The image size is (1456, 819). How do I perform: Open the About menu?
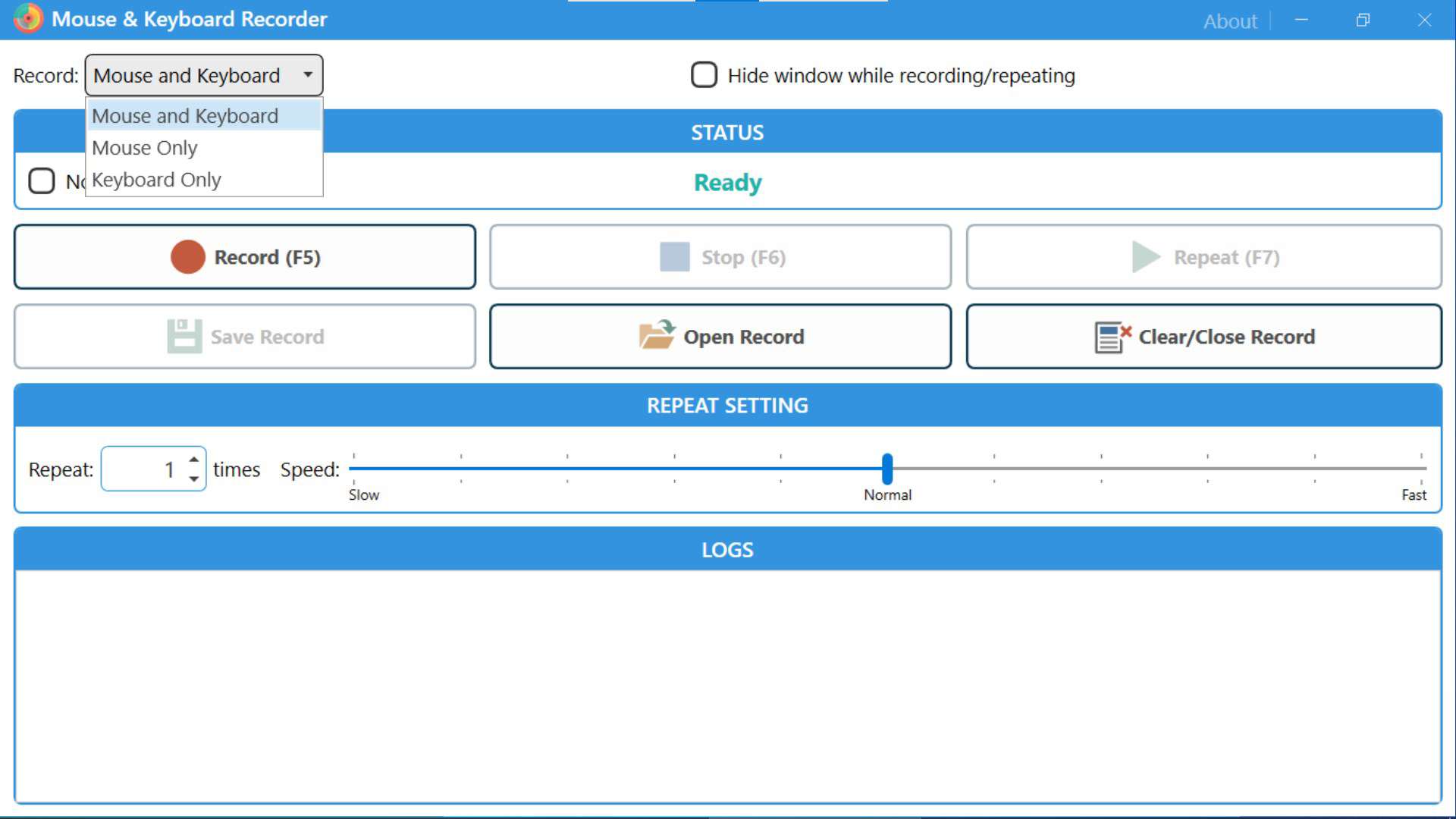(x=1229, y=22)
